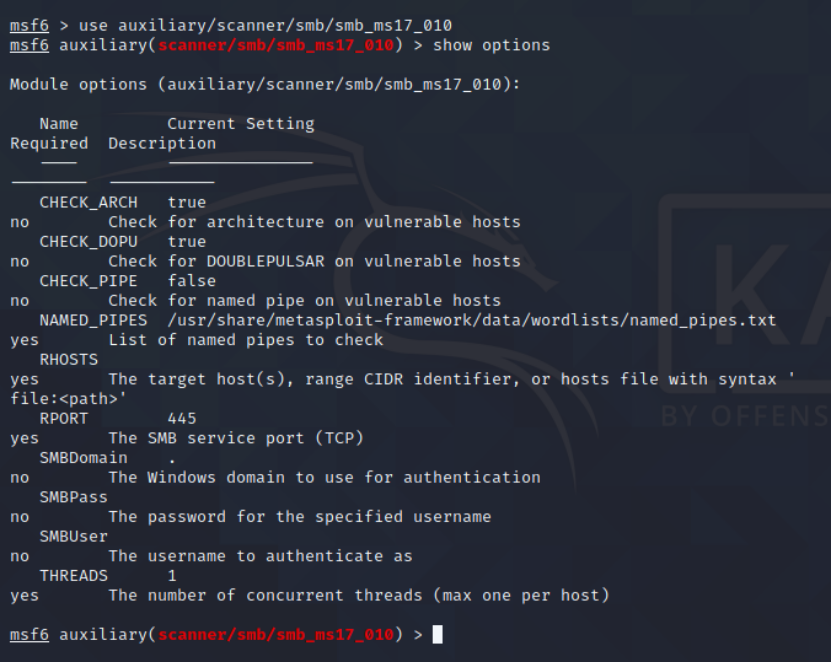Viewport: 831px width, 663px height.
Task: Click the named_pipes.txt wordlist path
Action: click(x=472, y=320)
